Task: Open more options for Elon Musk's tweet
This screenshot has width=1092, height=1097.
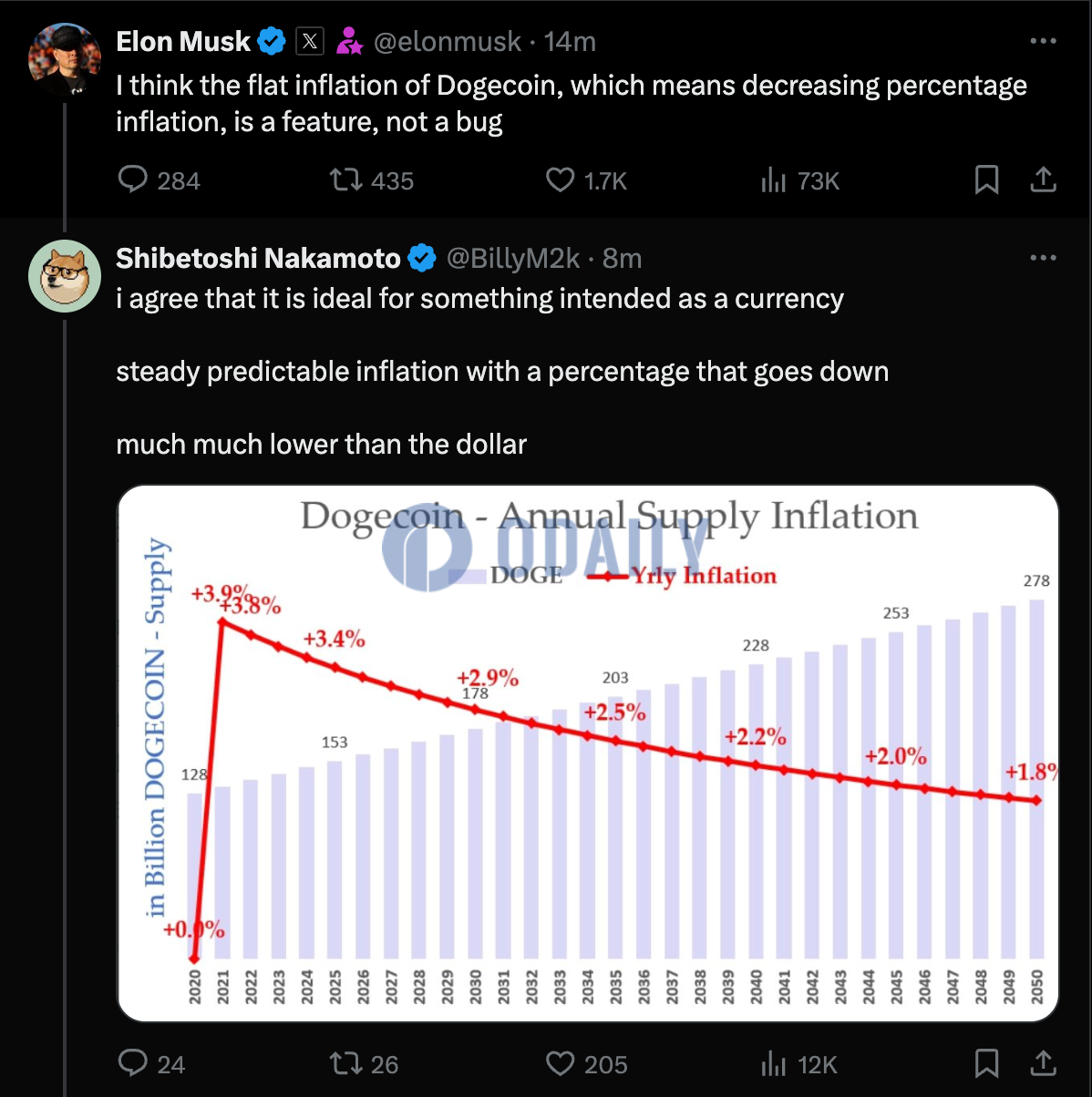Action: click(1043, 41)
